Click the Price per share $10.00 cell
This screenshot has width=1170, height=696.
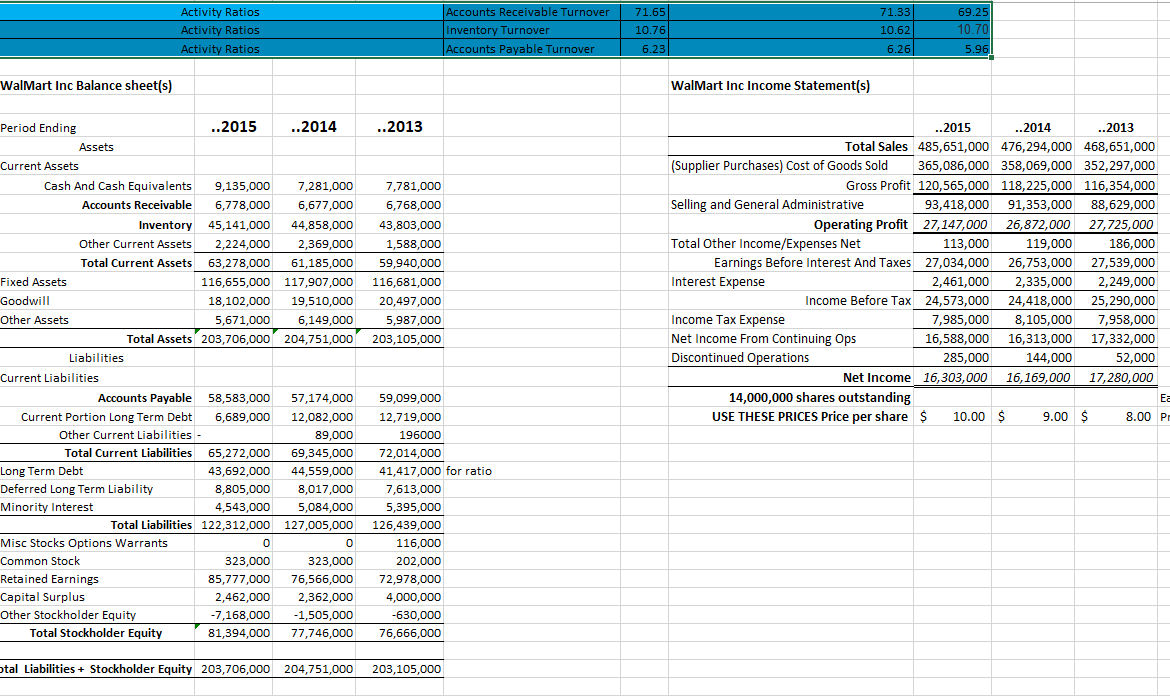pyautogui.click(x=950, y=416)
